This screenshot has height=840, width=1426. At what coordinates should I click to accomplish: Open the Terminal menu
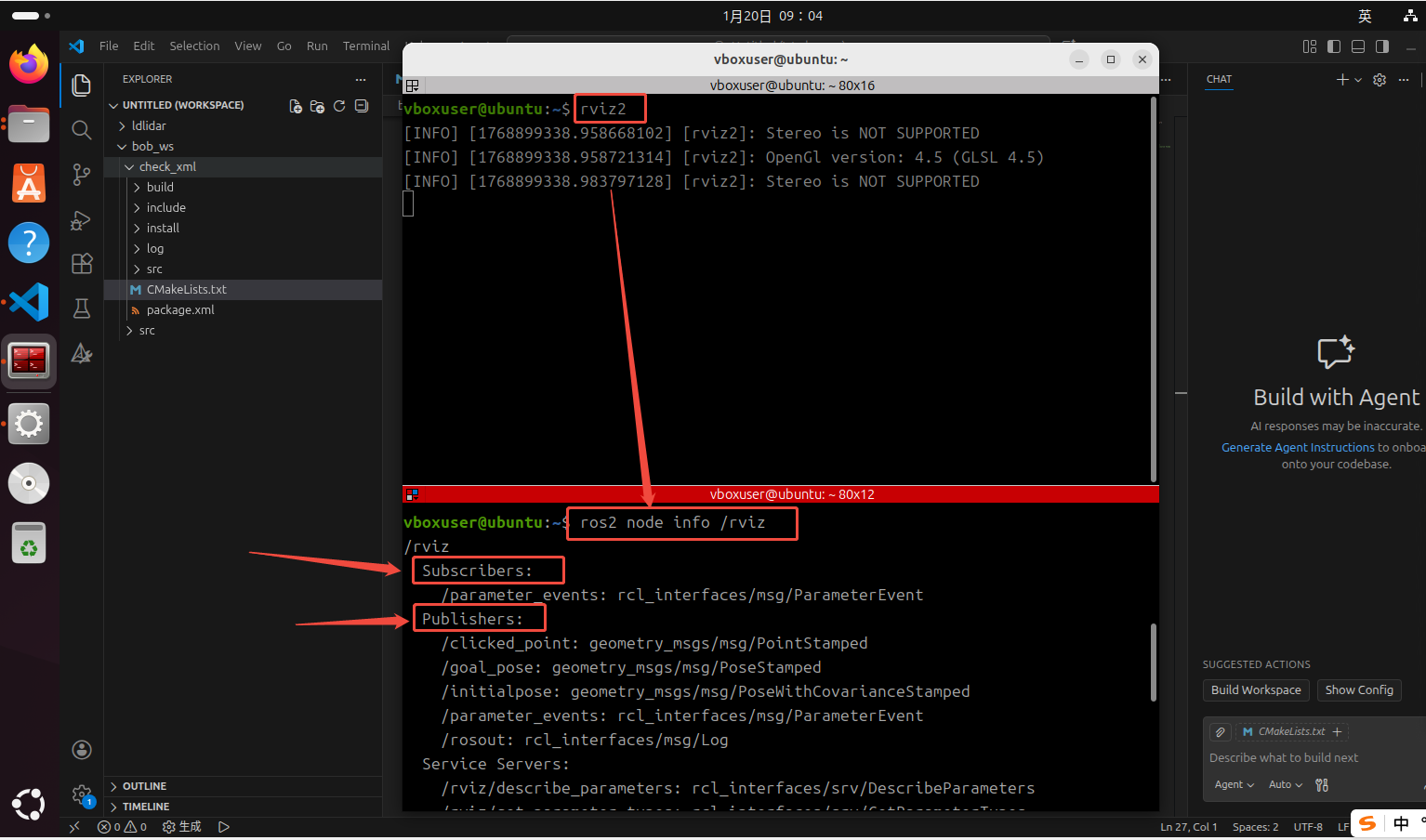366,46
